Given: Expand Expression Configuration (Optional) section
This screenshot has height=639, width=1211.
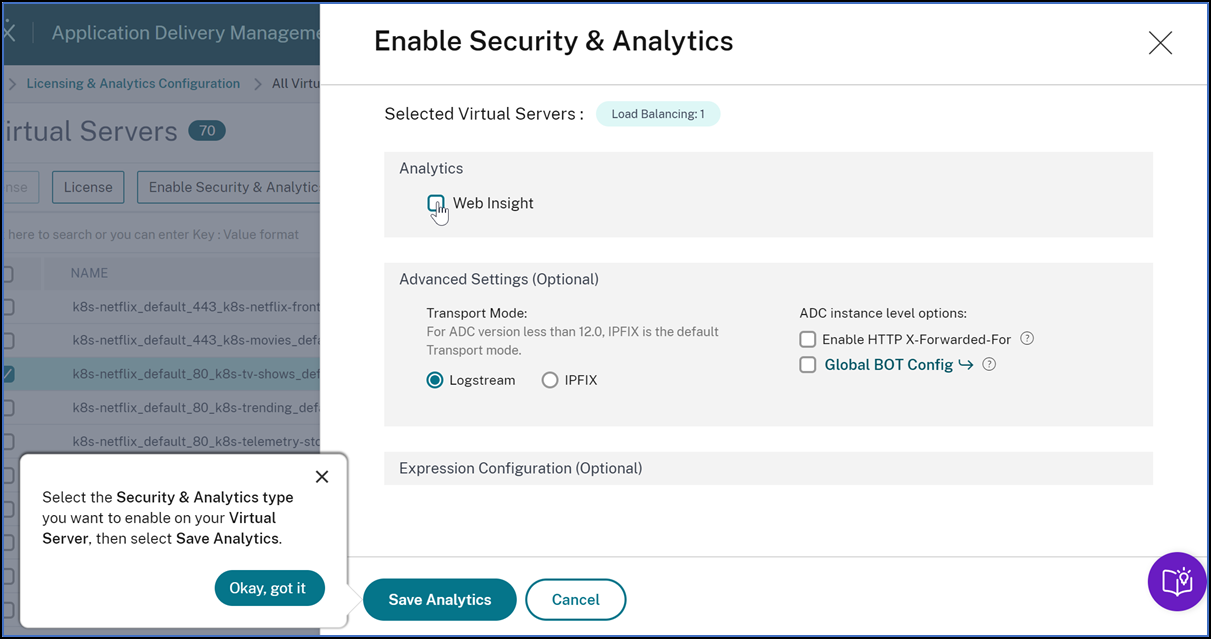Looking at the screenshot, I should [768, 468].
